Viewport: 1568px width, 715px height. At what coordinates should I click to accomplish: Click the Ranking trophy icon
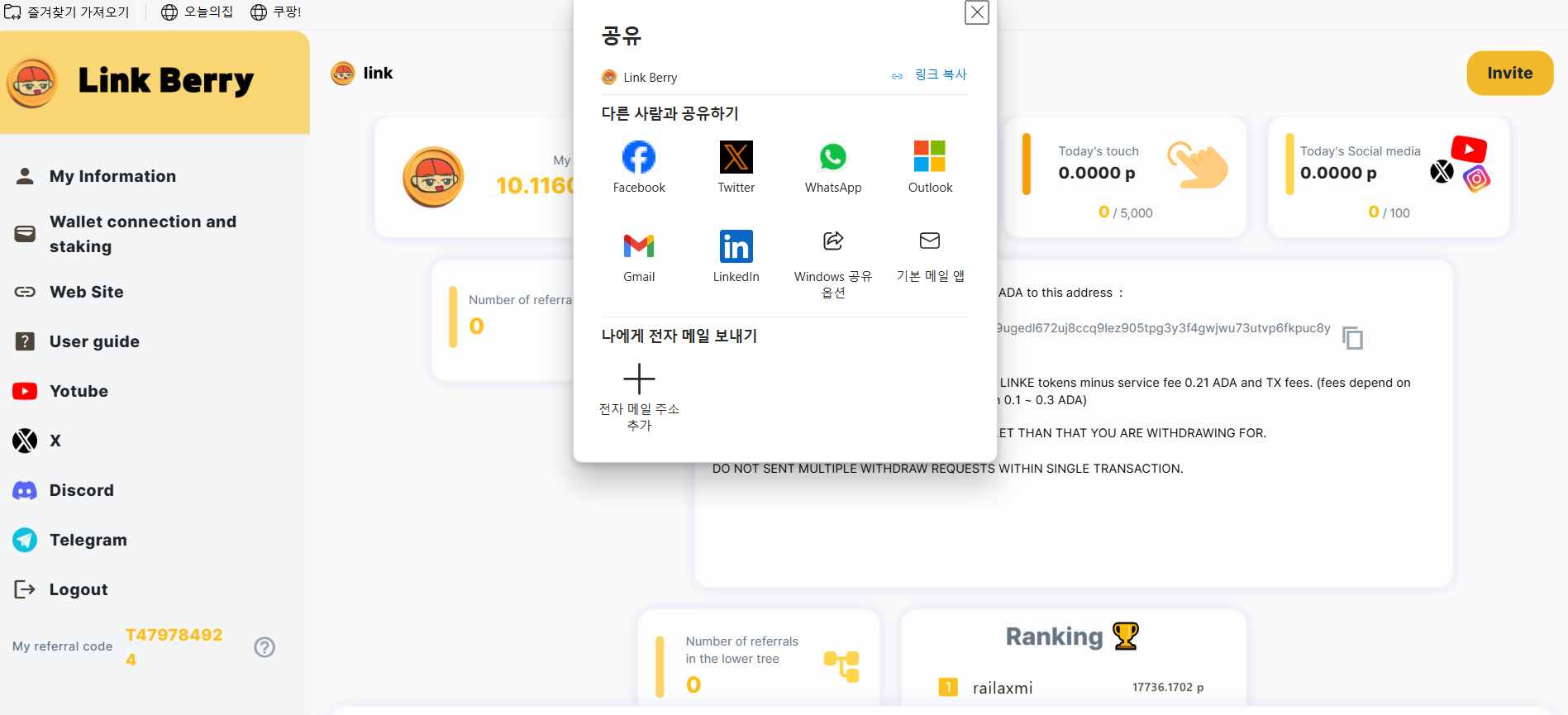[x=1126, y=636]
